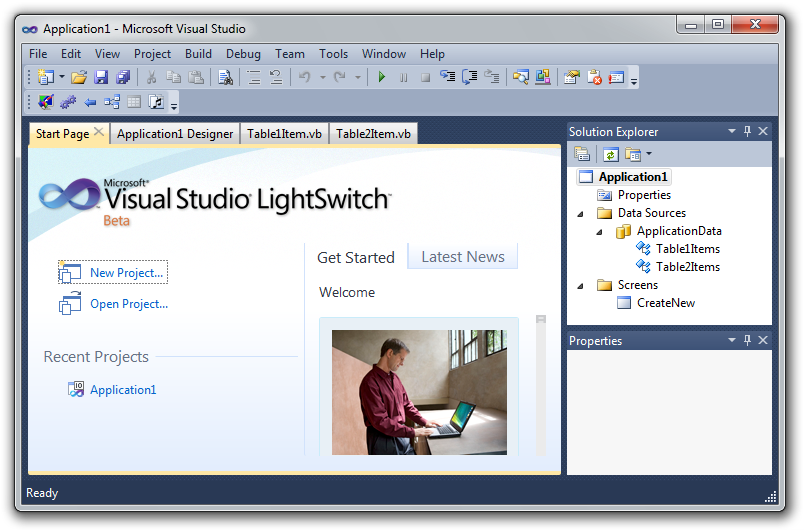Screen dimensions: 804x530
Task: Click the Save All icon
Action: pos(123,77)
